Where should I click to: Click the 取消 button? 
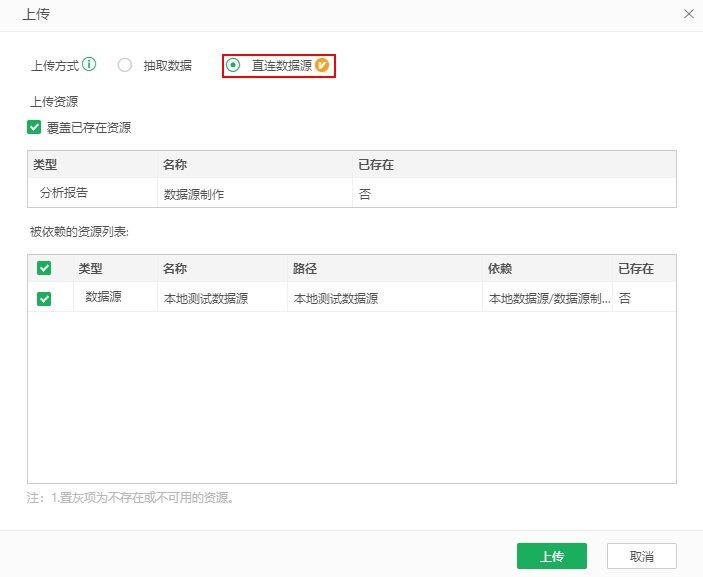(641, 556)
